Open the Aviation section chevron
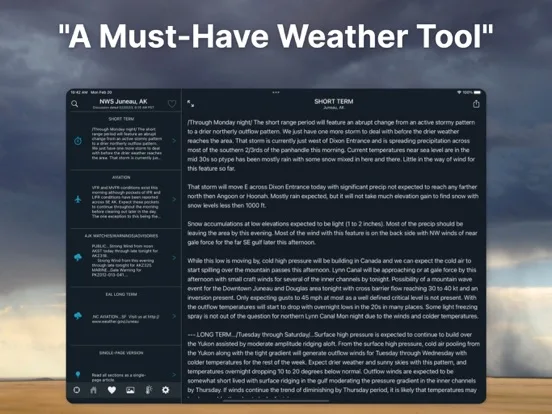This screenshot has width=552, height=414. pos(174,199)
